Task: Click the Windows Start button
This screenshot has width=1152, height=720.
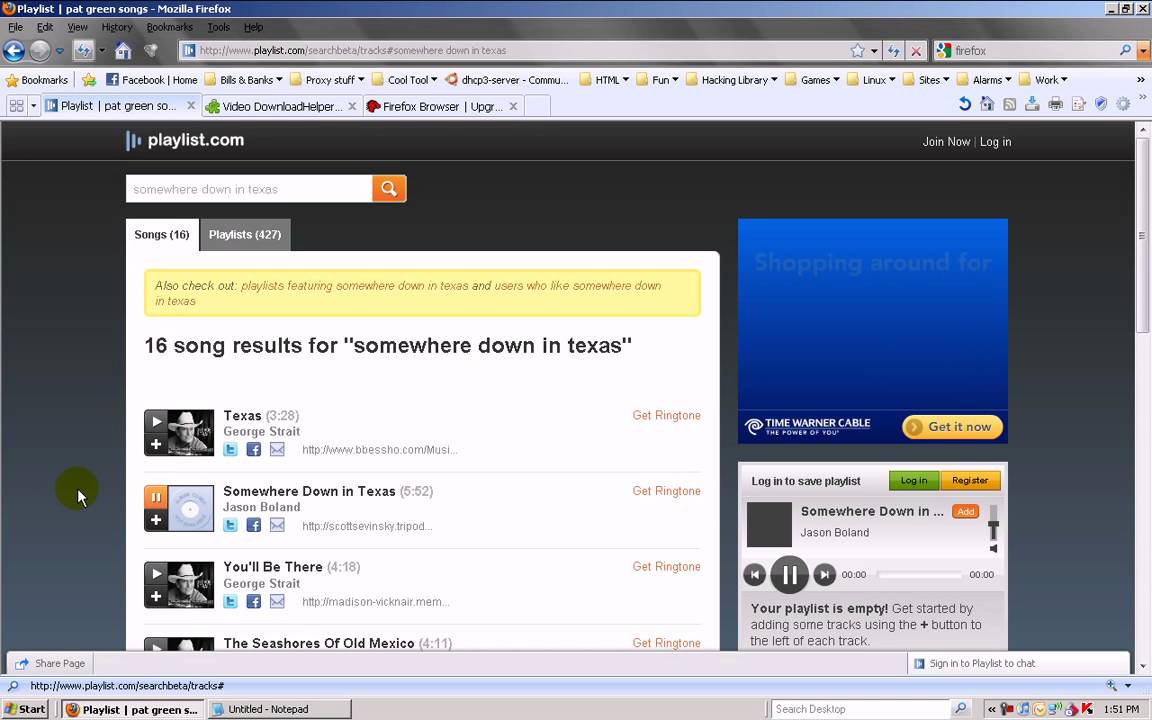Action: pos(26,709)
